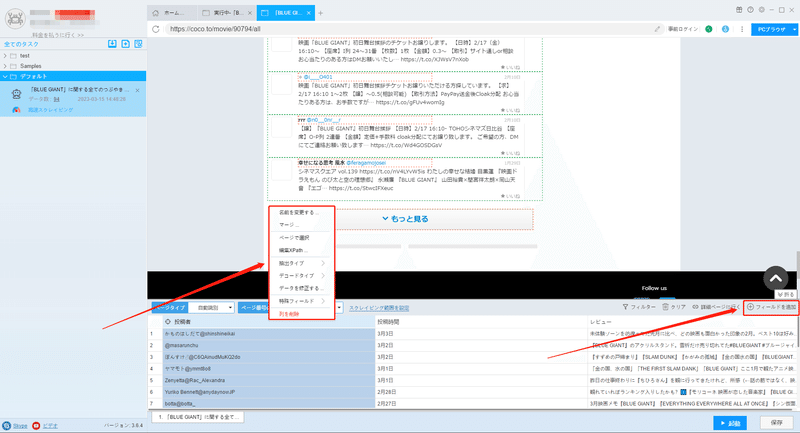This screenshot has width=800, height=433.
Task: Click 詳細ページに行く button
Action: tap(715, 307)
